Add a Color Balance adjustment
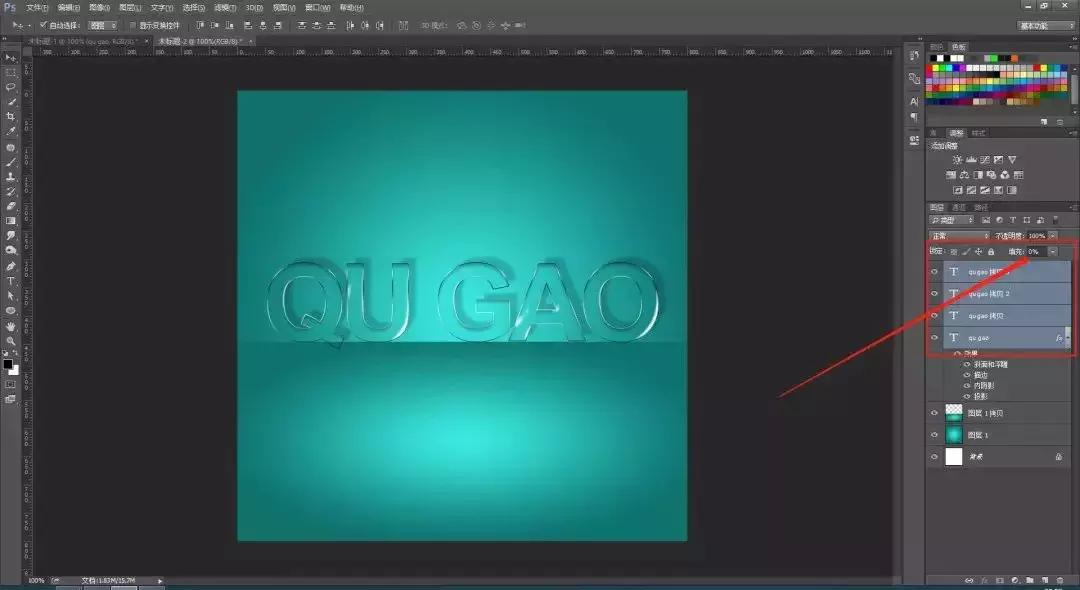This screenshot has height=590, width=1080. point(964,175)
